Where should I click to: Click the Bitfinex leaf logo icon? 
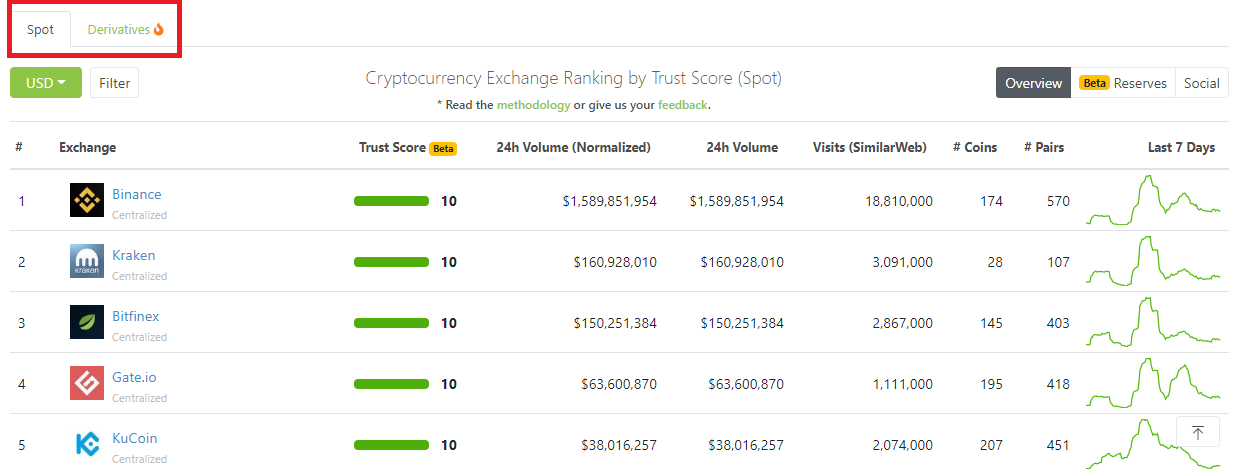(87, 323)
